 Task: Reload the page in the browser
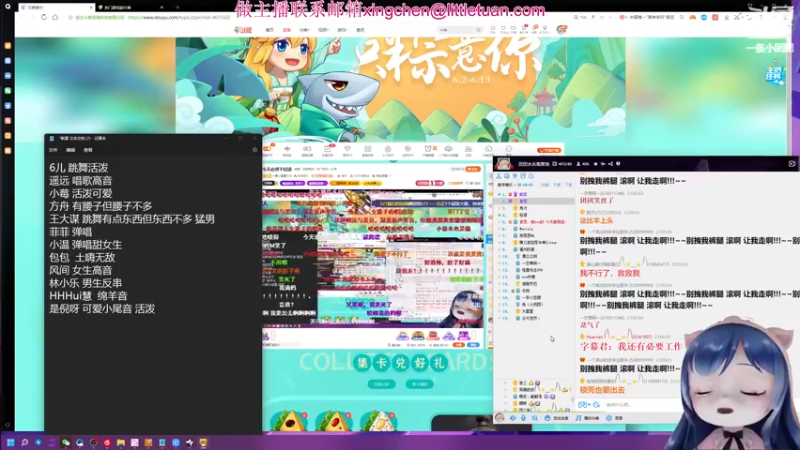[44, 17]
